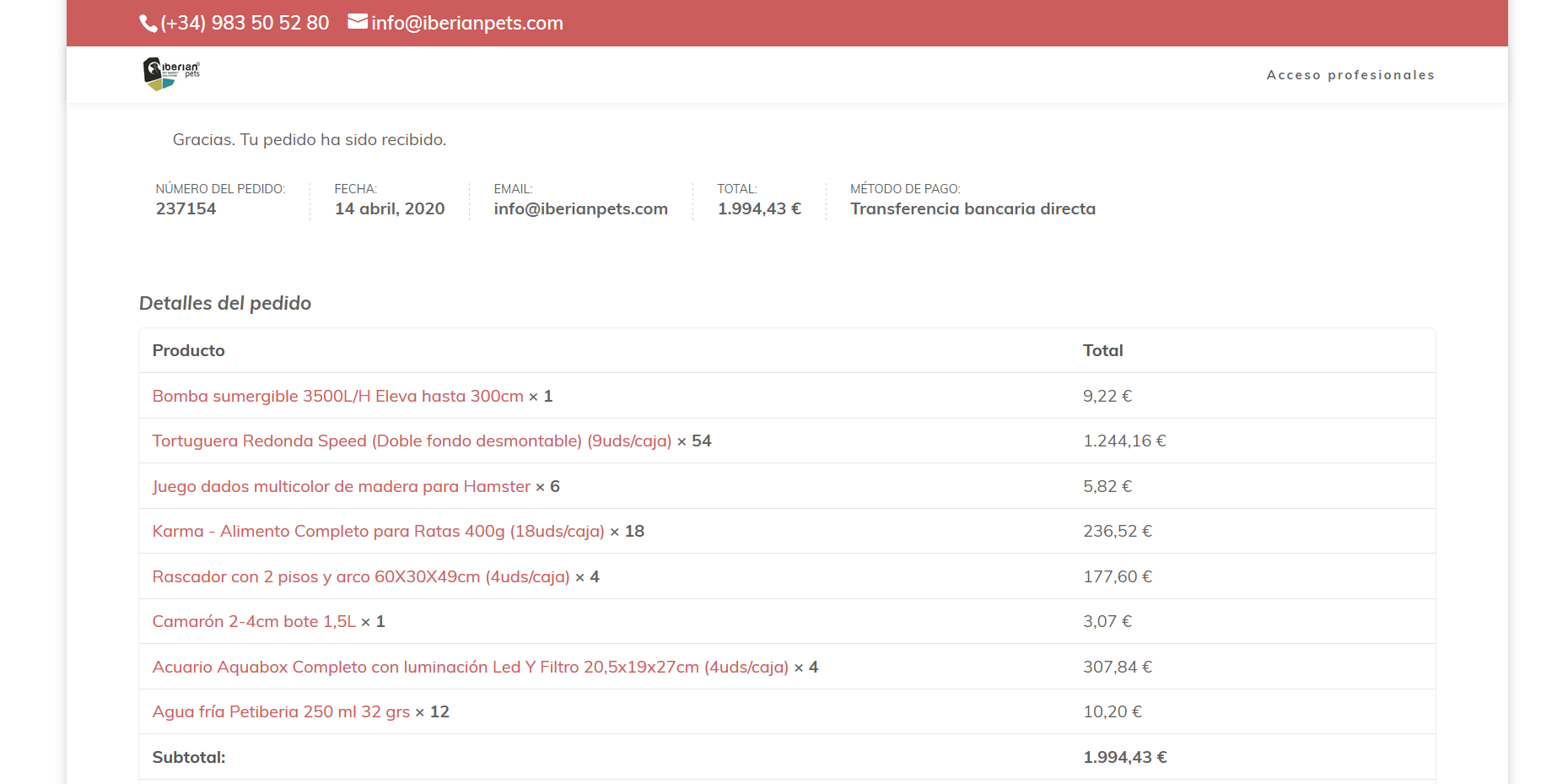Select the 10,20 € row total
Viewport: 1568px width, 784px height.
click(1113, 711)
